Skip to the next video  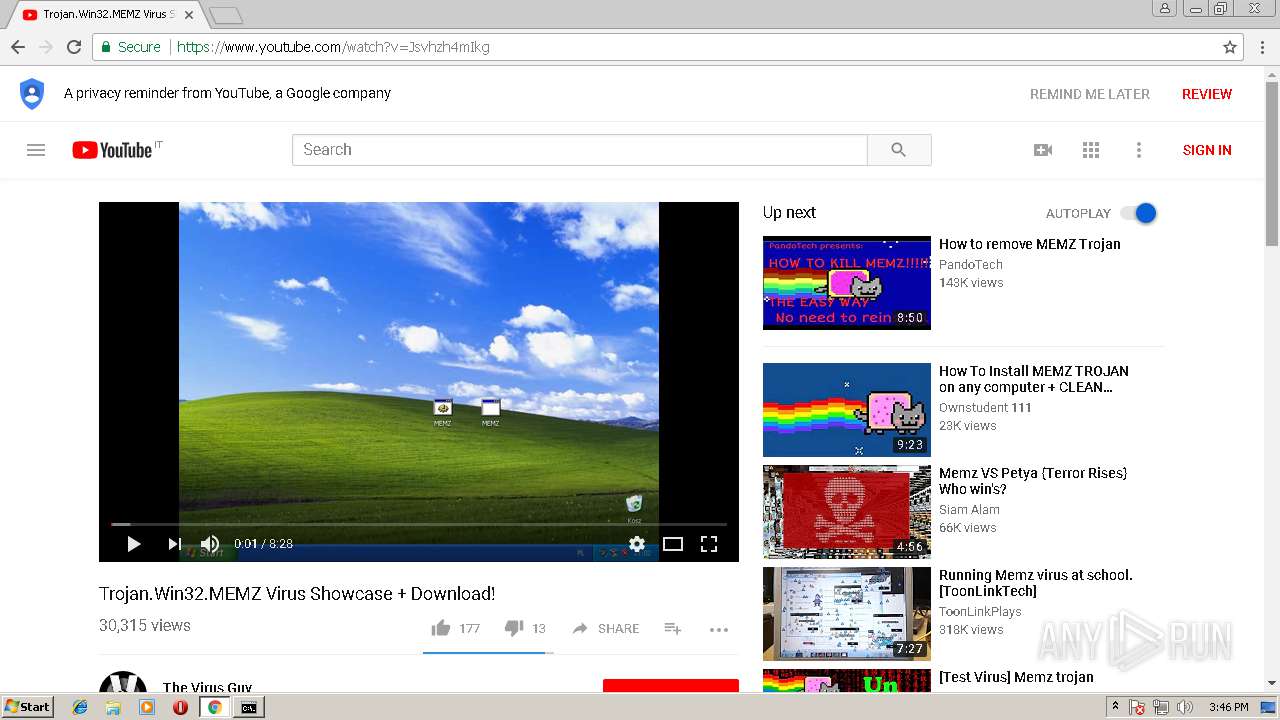174,544
